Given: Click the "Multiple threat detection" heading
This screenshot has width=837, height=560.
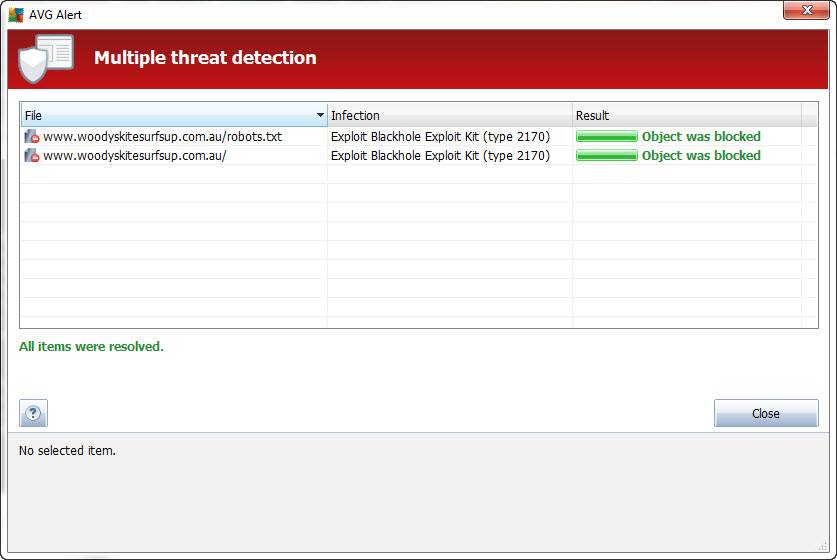Looking at the screenshot, I should [205, 58].
